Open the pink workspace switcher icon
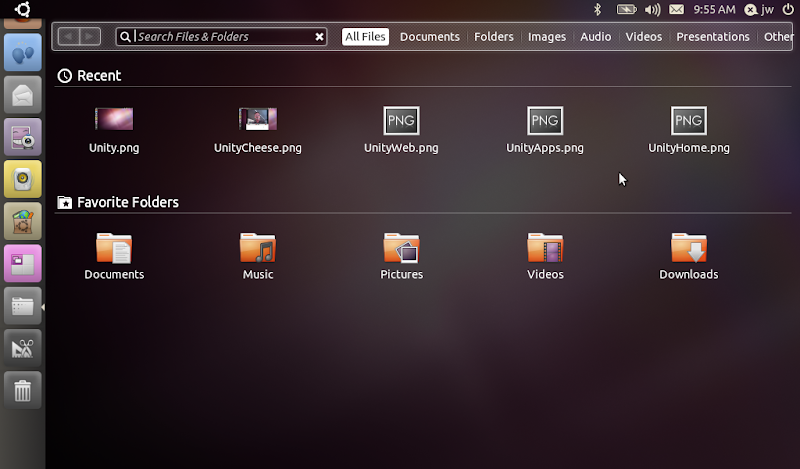Image resolution: width=800 pixels, height=469 pixels. point(23,264)
